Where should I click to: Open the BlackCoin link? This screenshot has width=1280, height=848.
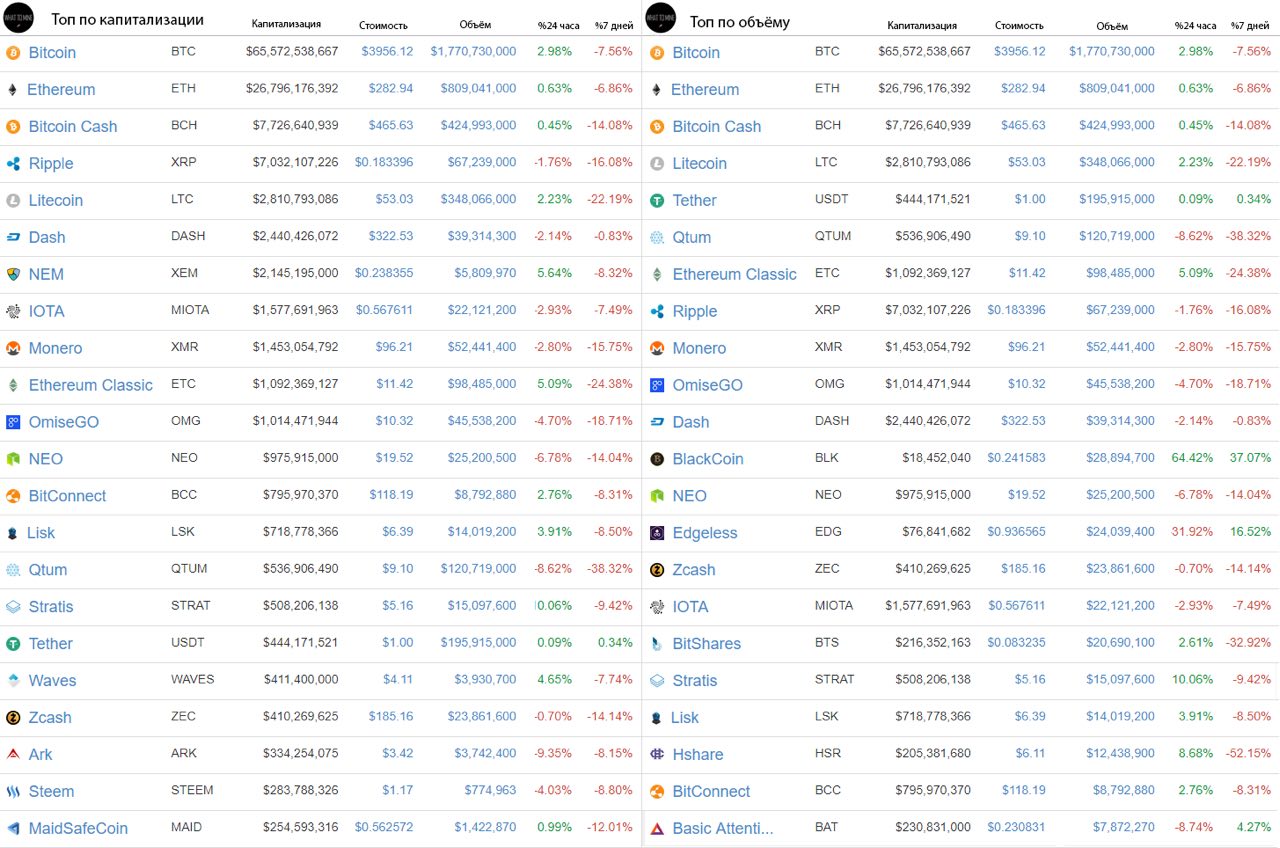708,459
